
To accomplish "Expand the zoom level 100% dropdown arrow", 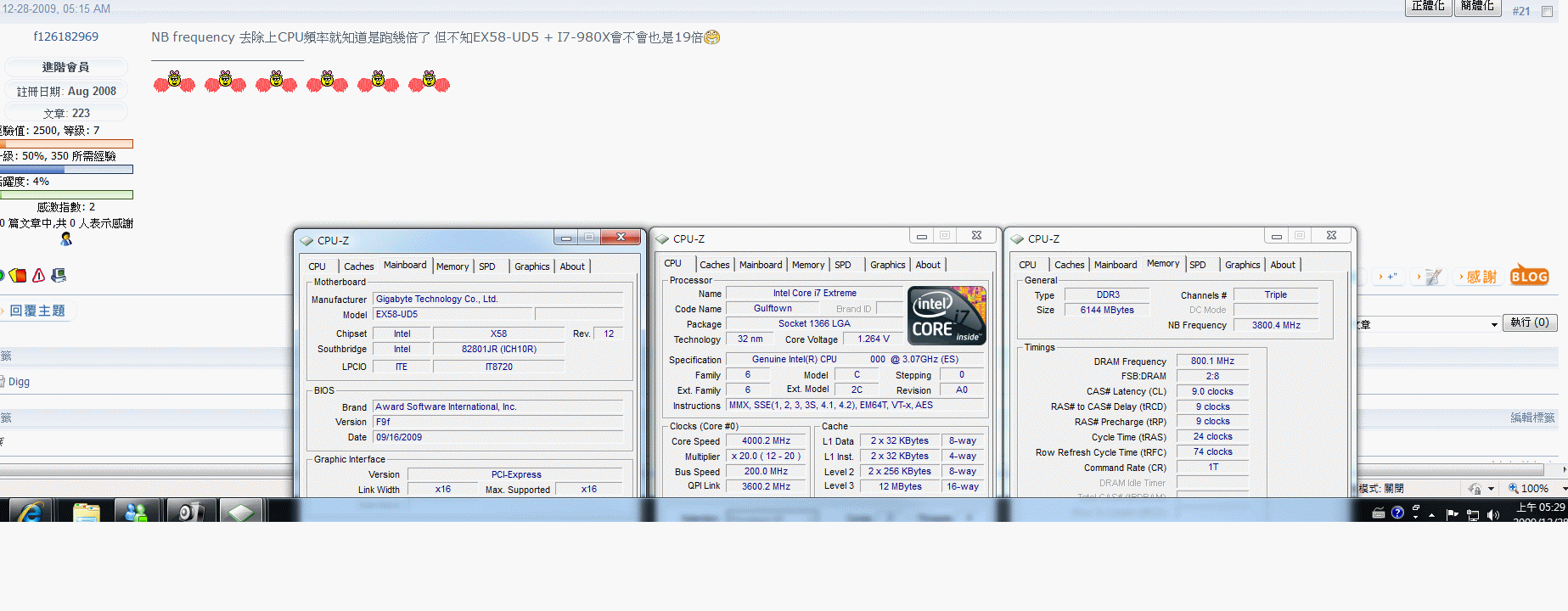I will pos(1565,489).
